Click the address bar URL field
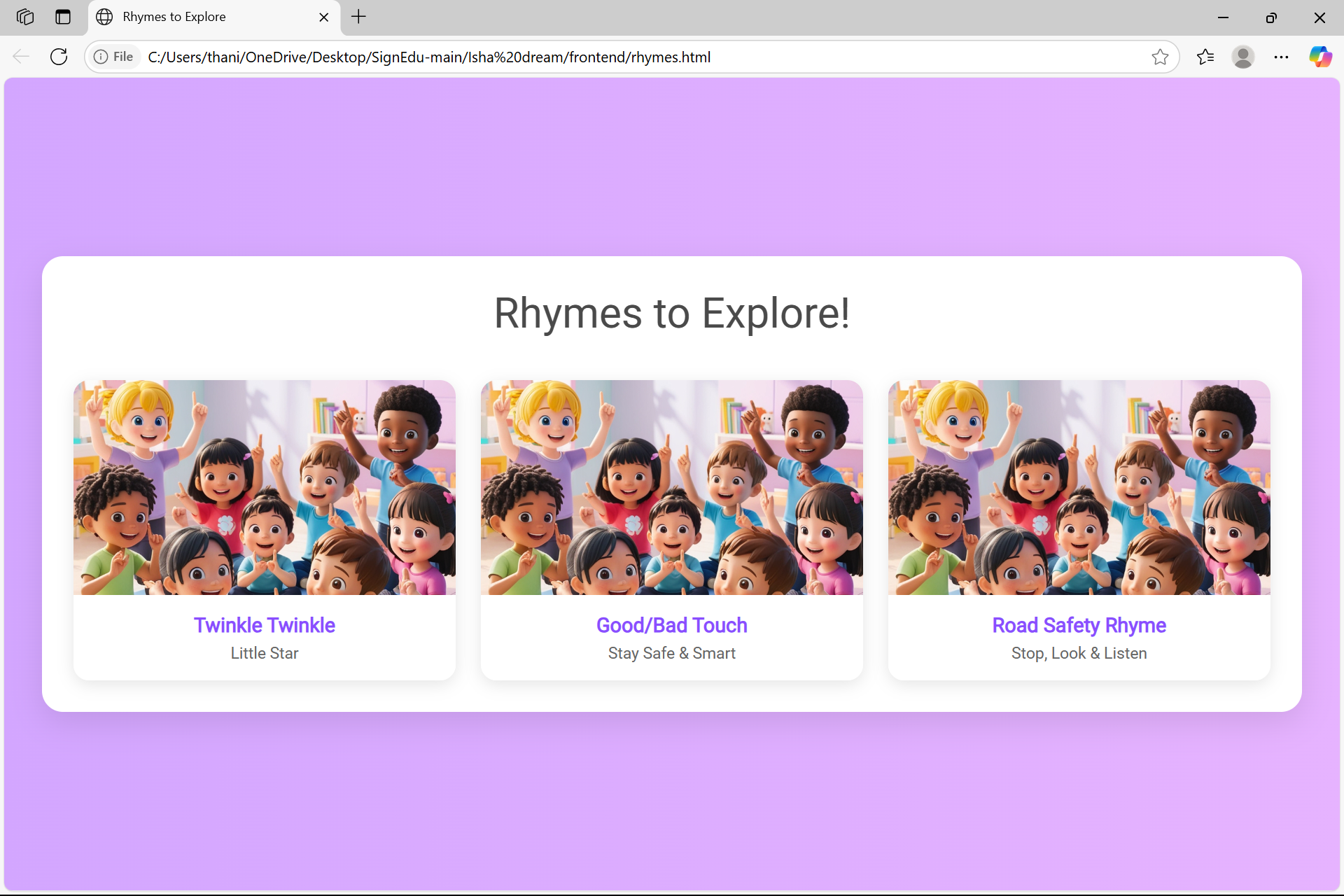 630,57
